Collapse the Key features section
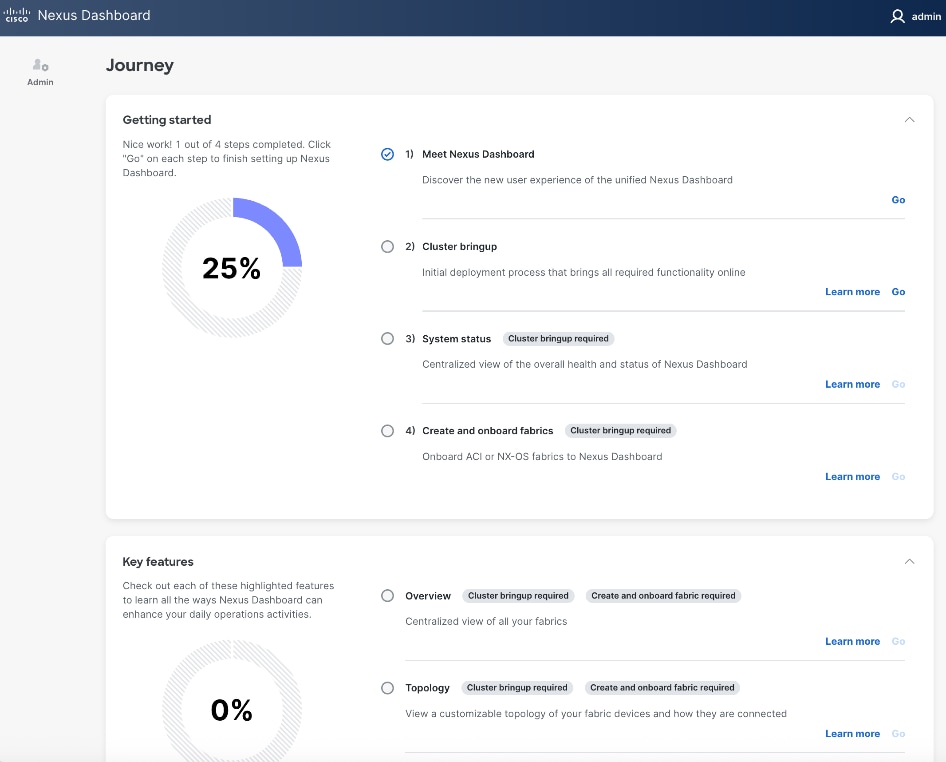 point(910,561)
